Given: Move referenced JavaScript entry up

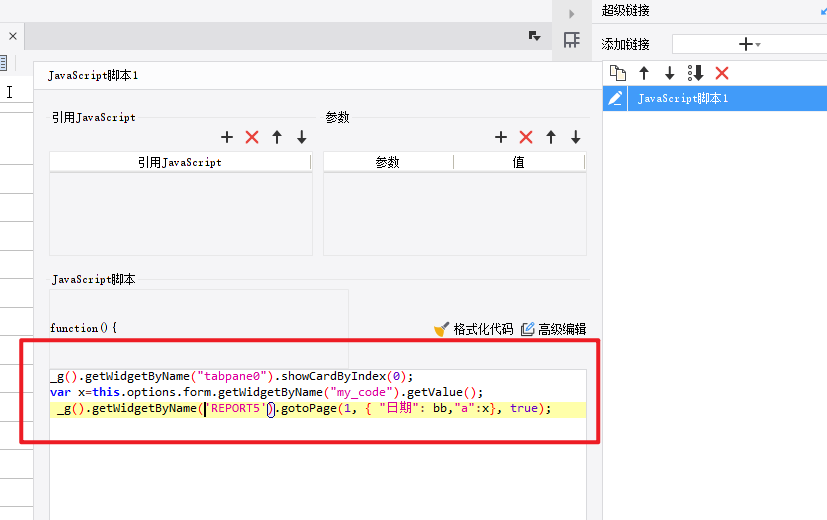Looking at the screenshot, I should click(277, 137).
